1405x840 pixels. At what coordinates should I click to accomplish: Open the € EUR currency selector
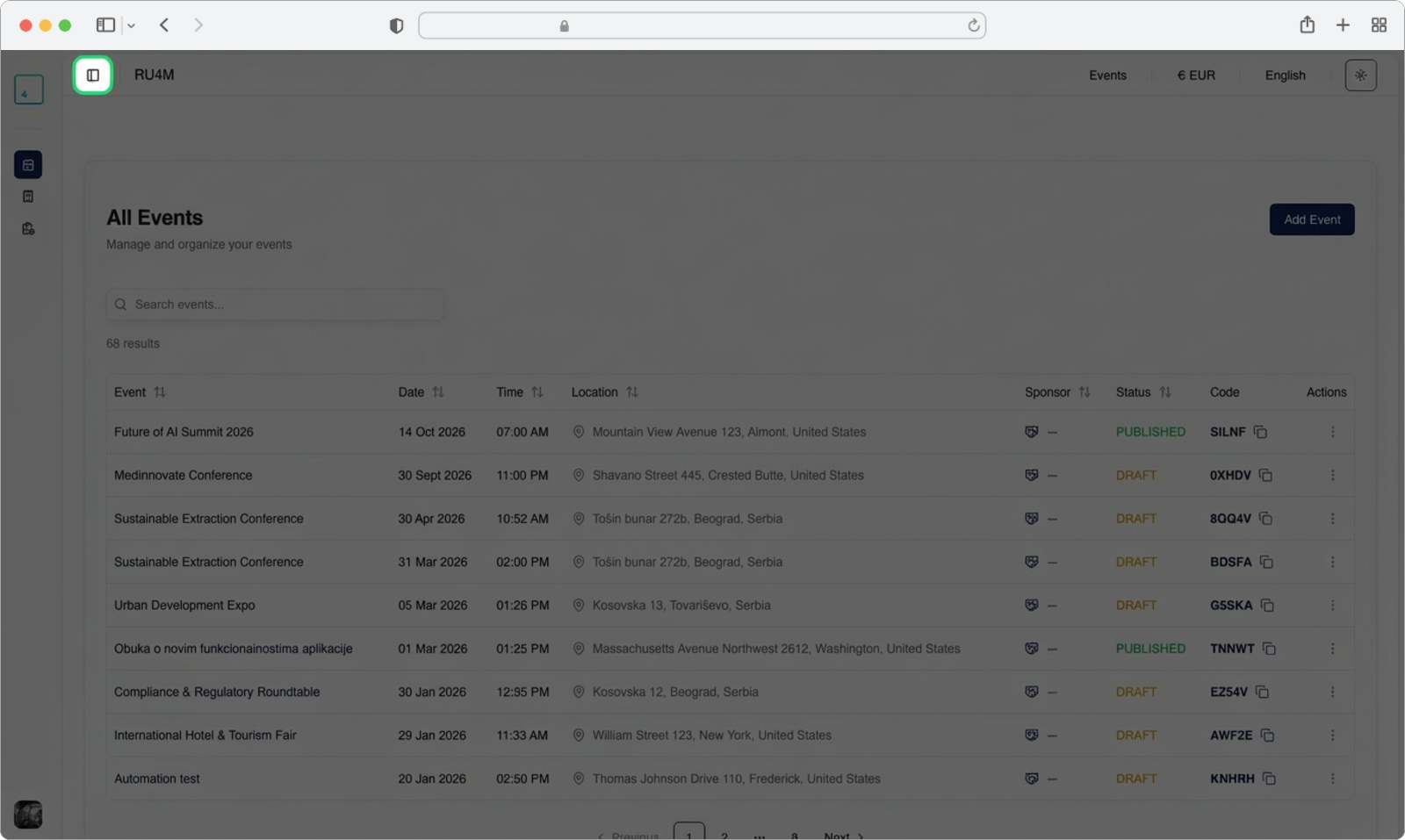pyautogui.click(x=1196, y=75)
